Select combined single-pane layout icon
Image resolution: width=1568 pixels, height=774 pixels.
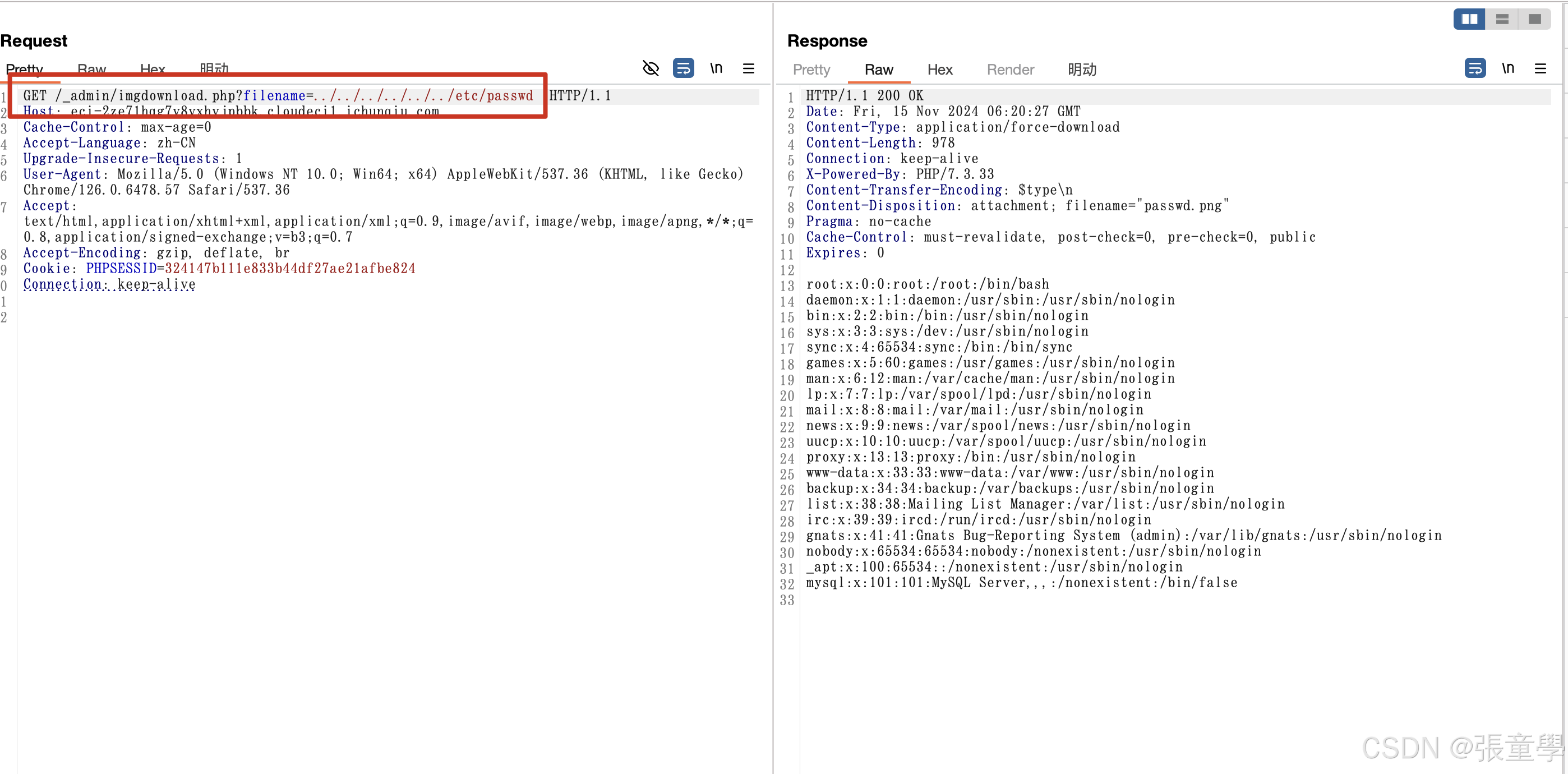click(1534, 20)
